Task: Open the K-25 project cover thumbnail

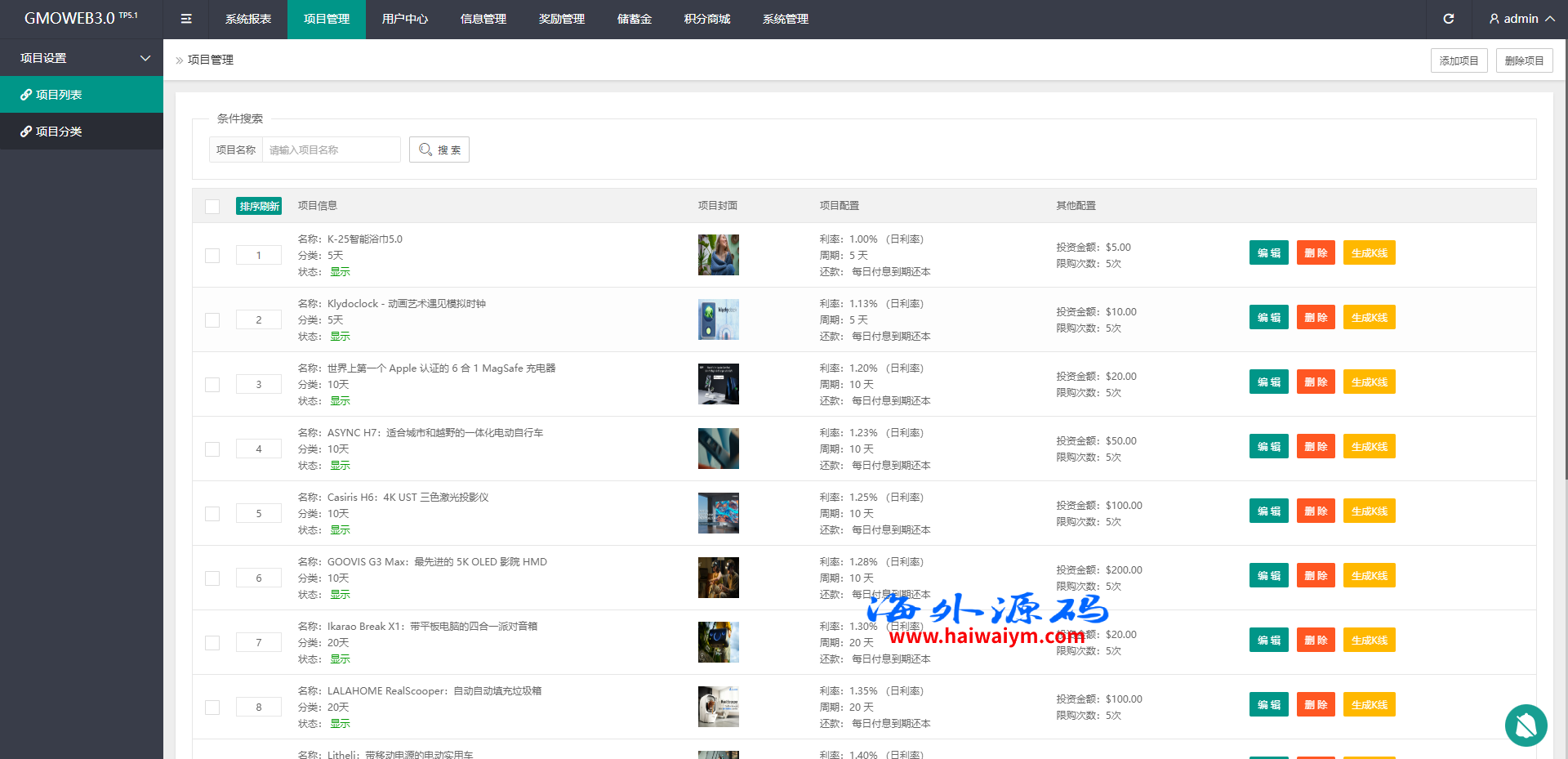Action: click(718, 255)
